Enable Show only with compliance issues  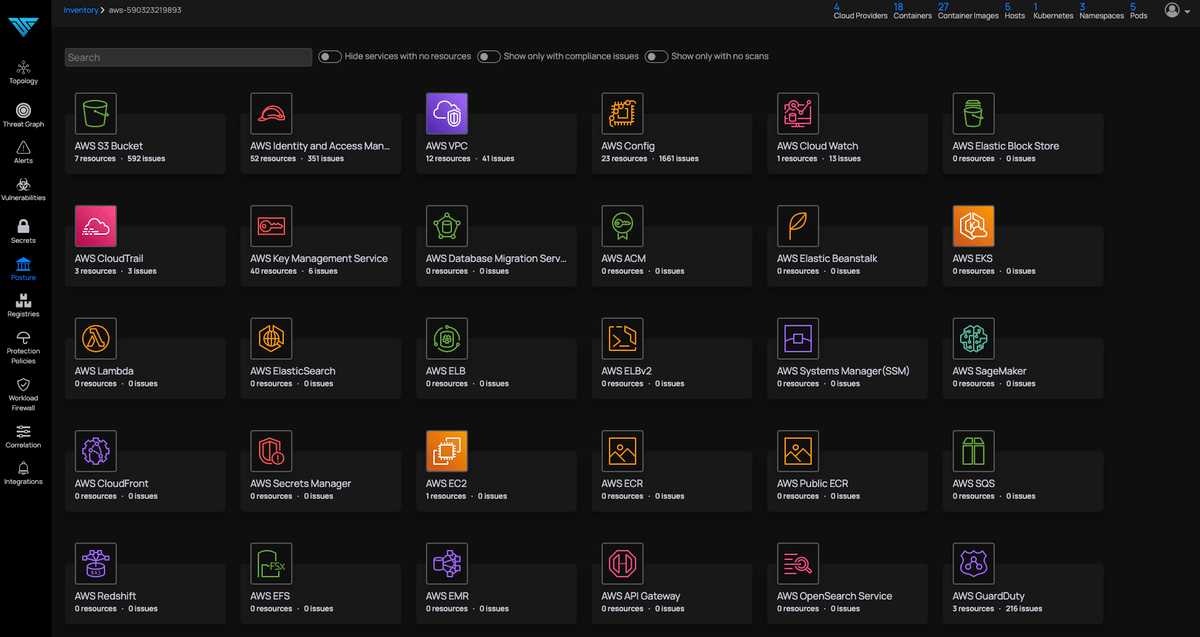(x=489, y=57)
